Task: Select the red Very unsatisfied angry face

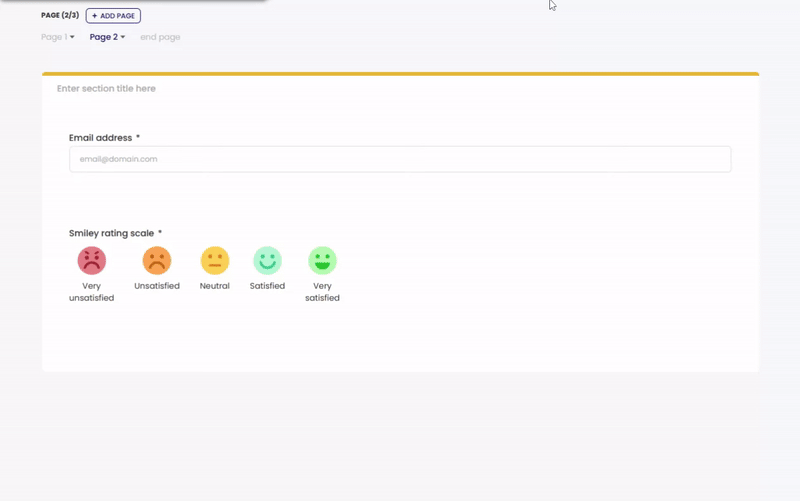Action: 92,261
